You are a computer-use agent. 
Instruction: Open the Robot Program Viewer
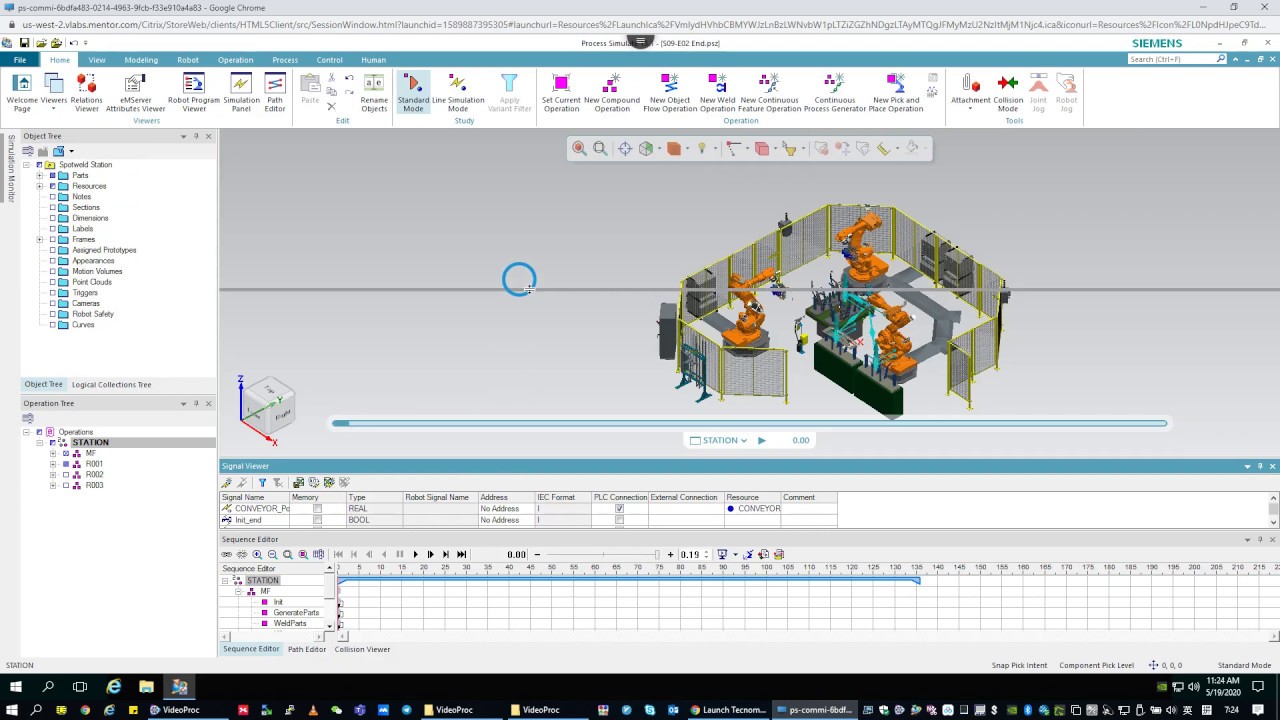(193, 93)
